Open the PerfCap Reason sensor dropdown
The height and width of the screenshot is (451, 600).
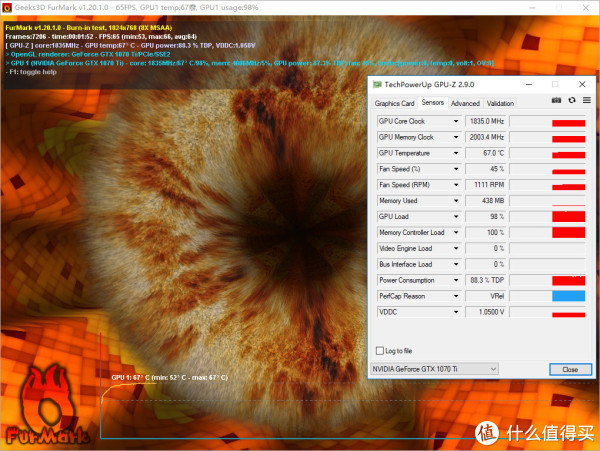(x=456, y=296)
